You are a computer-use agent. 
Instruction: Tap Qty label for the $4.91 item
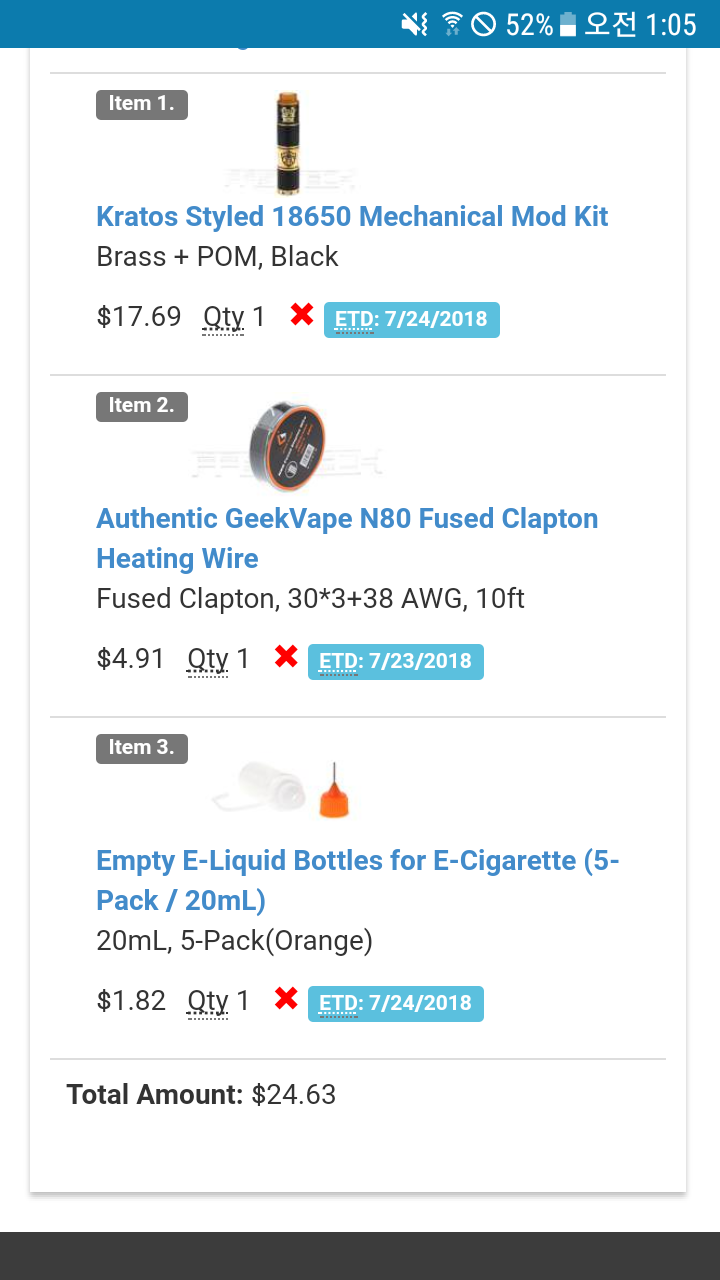(x=207, y=660)
